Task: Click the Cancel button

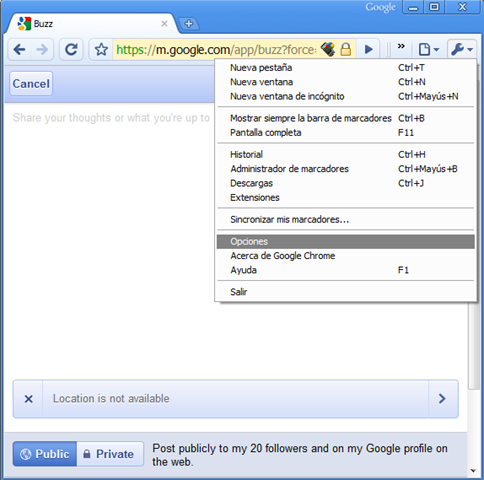Action: point(31,84)
